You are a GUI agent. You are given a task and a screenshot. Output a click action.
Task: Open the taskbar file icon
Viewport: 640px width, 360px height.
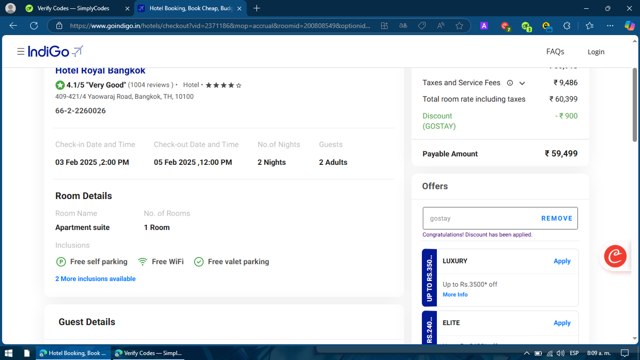[27, 353]
